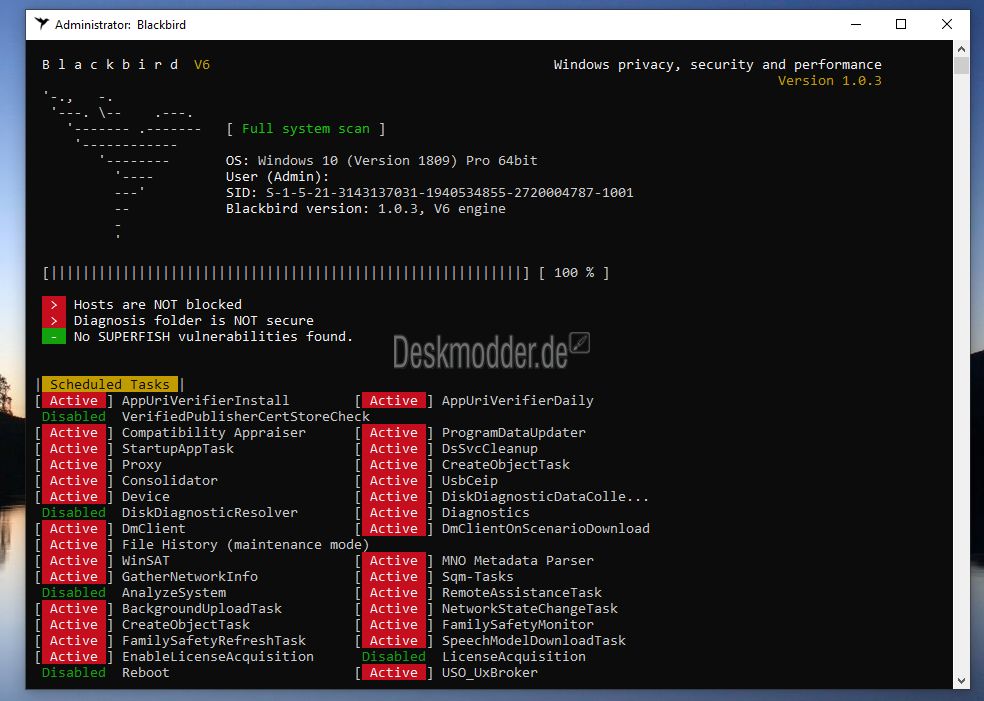
Task: Click task name 'CreateObjectTask' in right column
Action: [506, 464]
